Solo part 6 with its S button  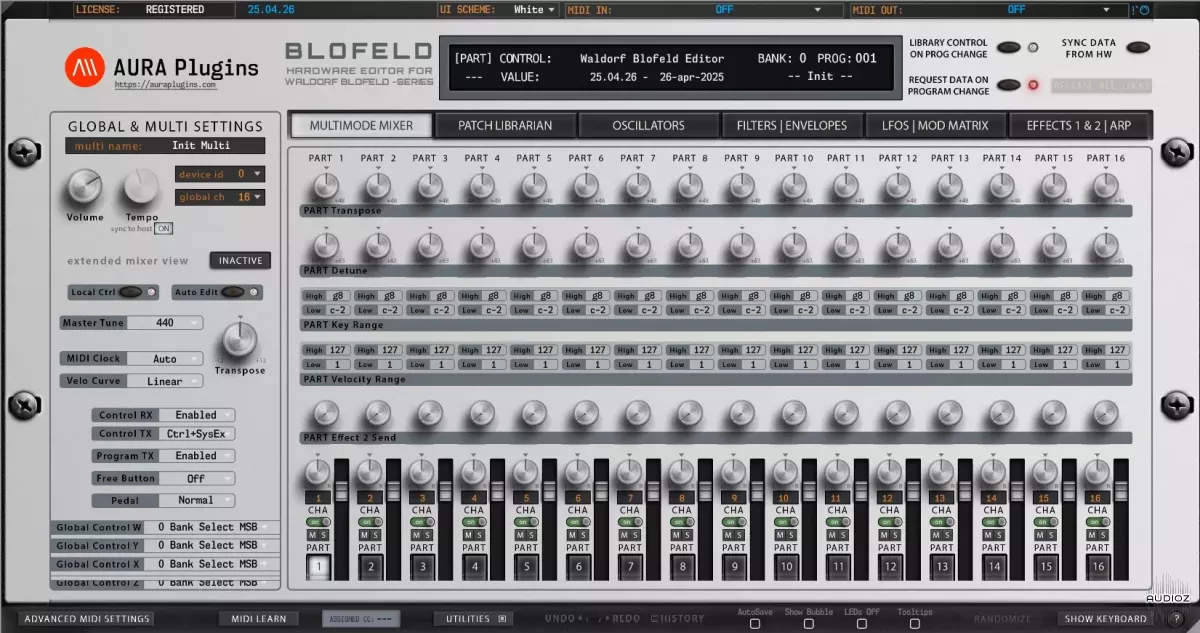click(583, 534)
